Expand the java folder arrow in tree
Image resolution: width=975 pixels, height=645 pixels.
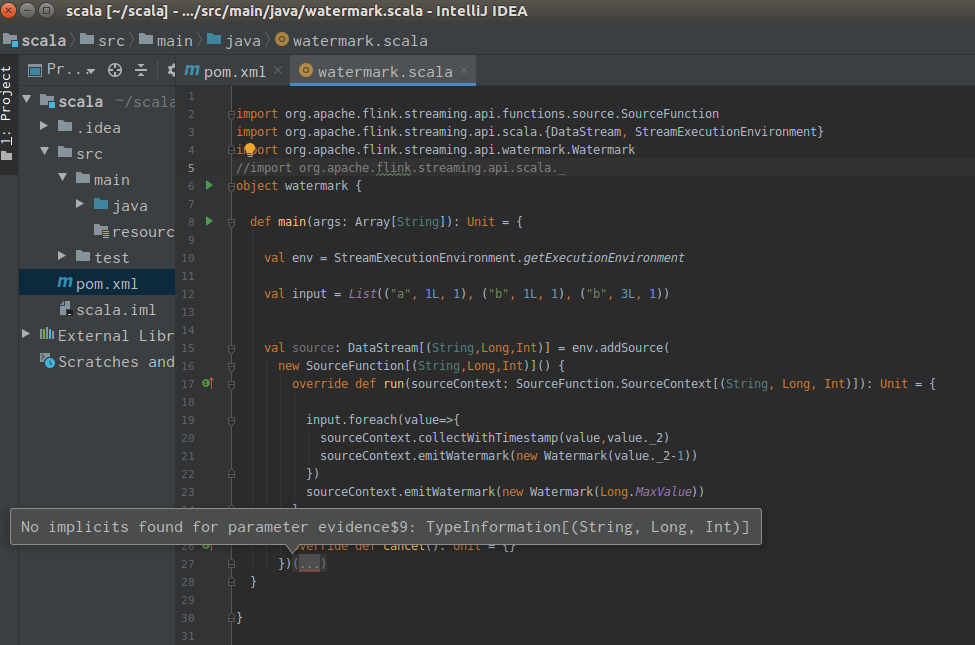click(x=80, y=203)
